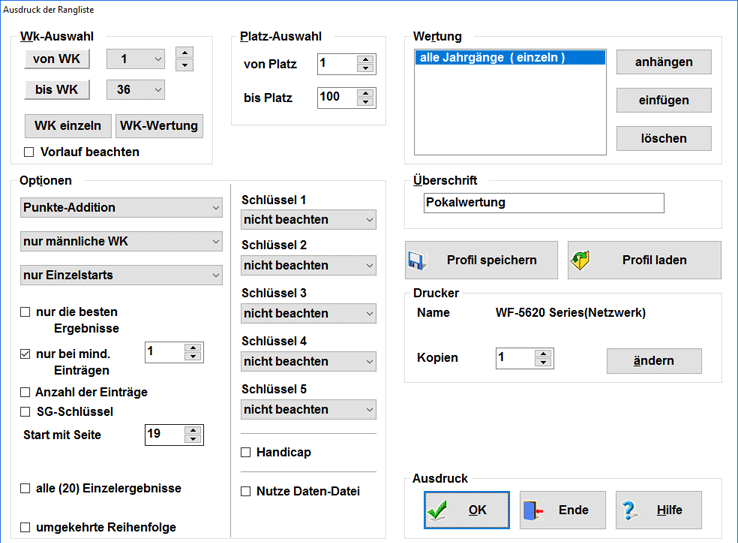The image size is (738, 543).
Task: Click the WK-Wertung button
Action: coord(159,126)
